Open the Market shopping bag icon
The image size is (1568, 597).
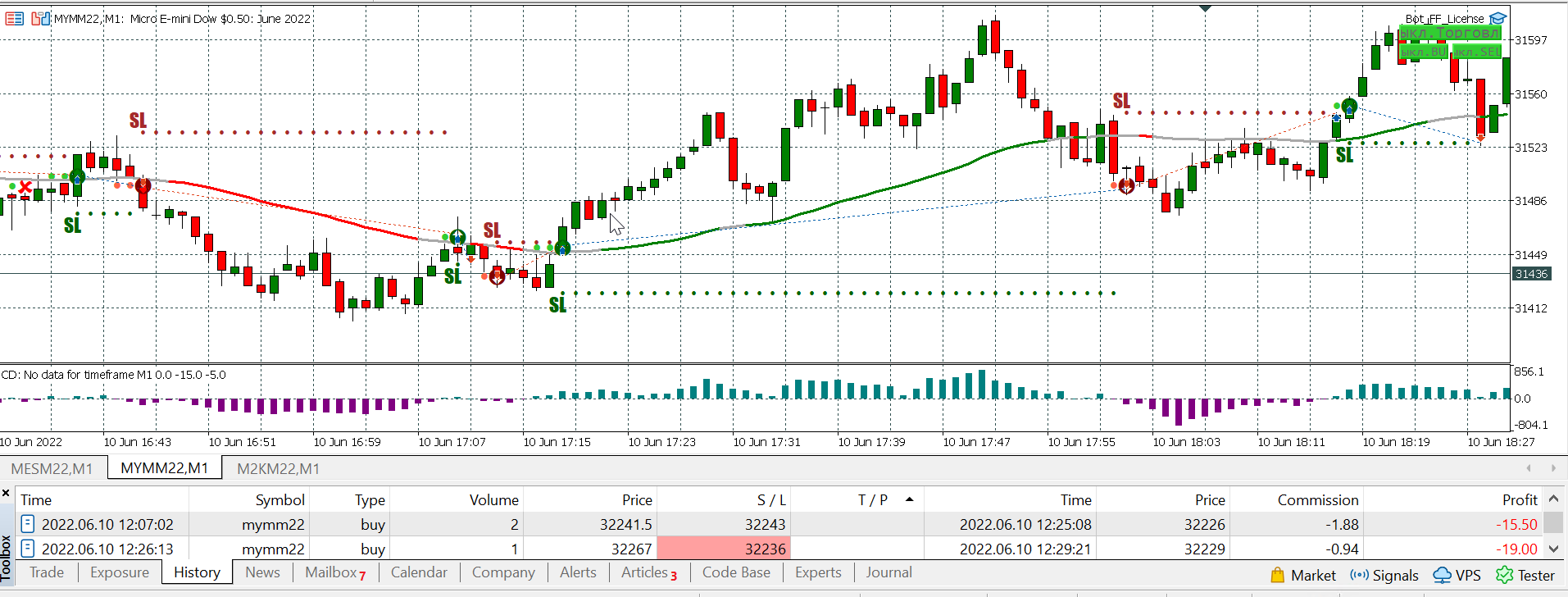(x=1277, y=576)
